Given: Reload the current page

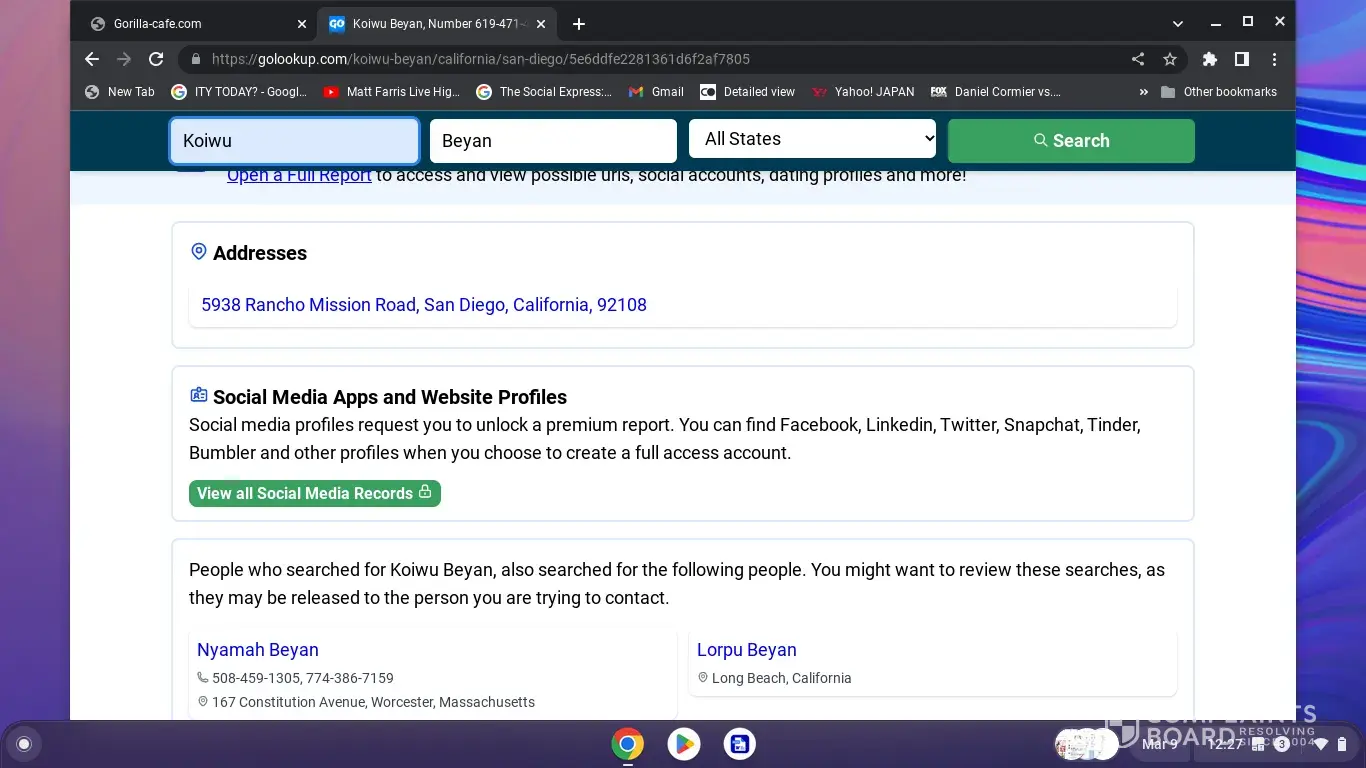Looking at the screenshot, I should 156,59.
